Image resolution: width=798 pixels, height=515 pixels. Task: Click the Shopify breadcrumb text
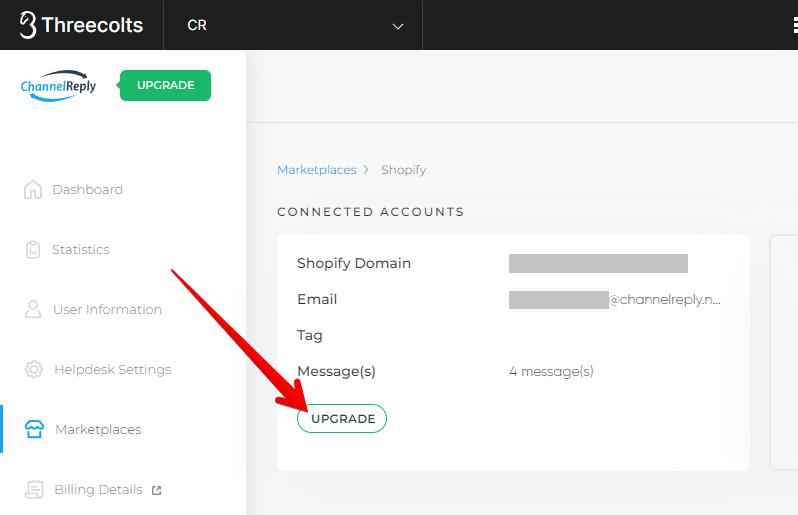coord(404,170)
